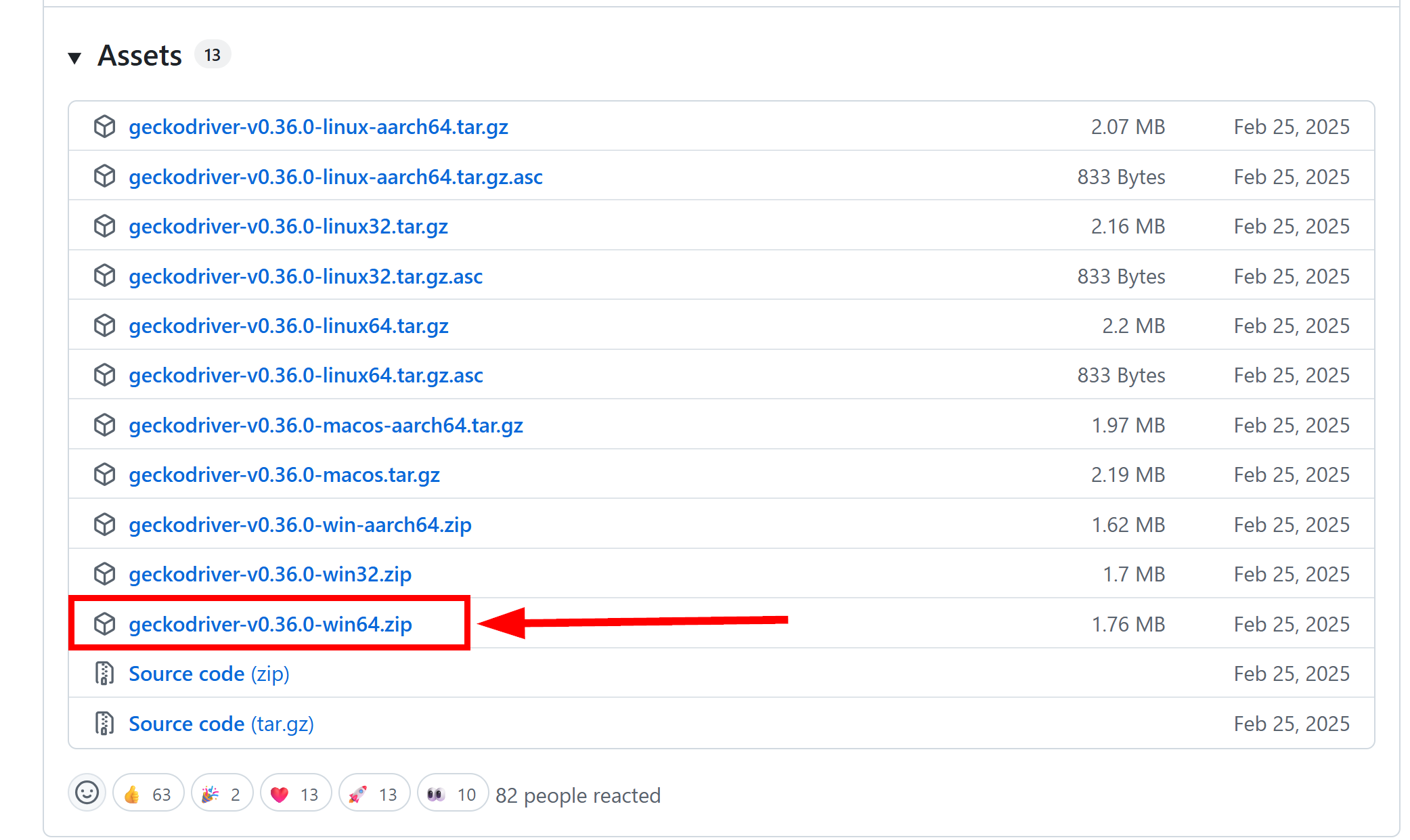Click 833 Bytes size of linux32.tar.gz.asc

1121,276
